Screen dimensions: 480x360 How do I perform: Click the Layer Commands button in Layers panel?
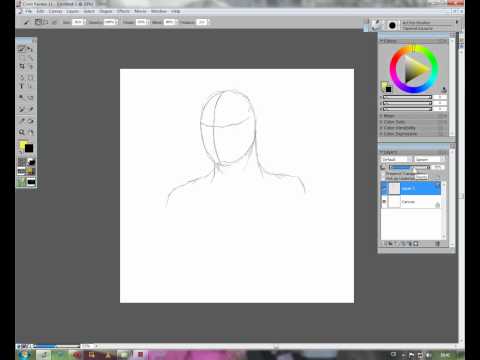coord(385,244)
